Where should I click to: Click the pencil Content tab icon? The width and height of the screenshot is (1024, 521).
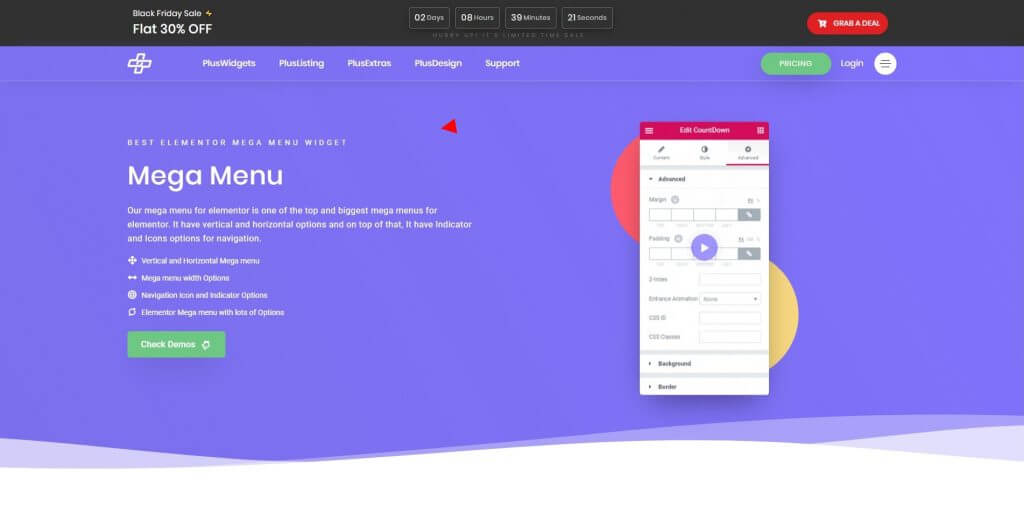661,150
